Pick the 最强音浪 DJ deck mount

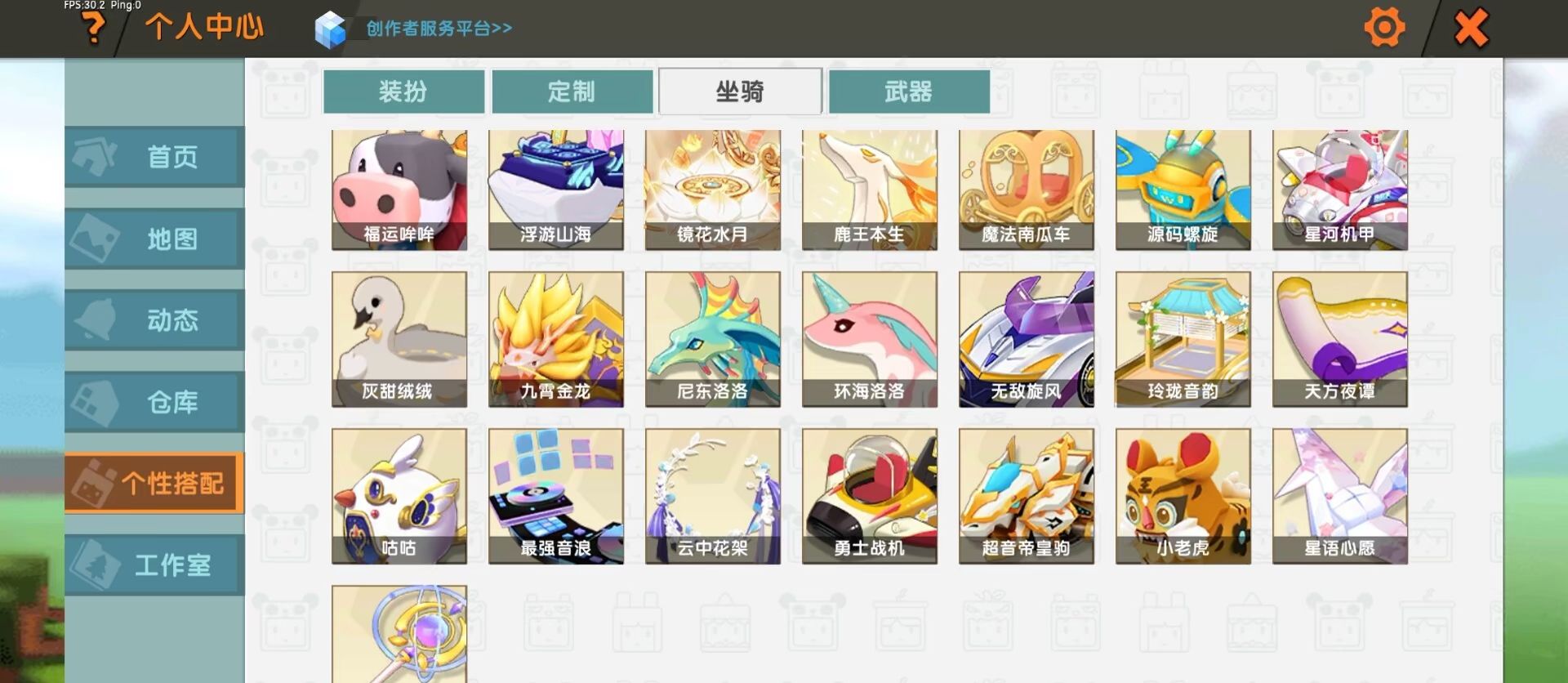(556, 496)
